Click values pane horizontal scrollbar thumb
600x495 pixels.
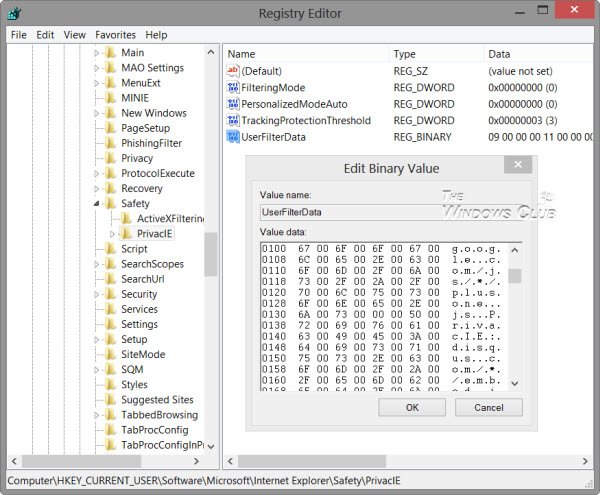click(x=312, y=461)
